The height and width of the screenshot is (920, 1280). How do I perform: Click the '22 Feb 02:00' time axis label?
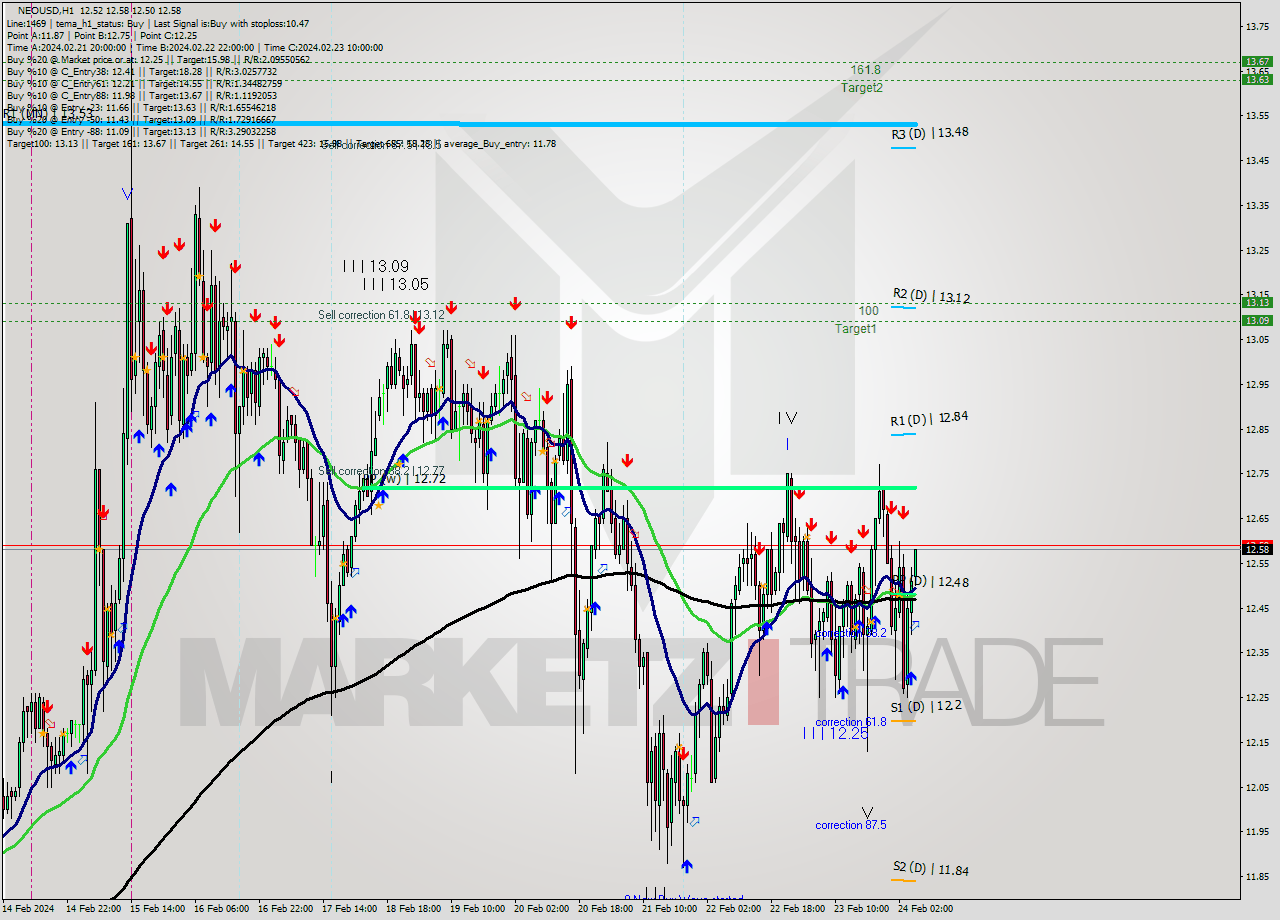pos(735,909)
